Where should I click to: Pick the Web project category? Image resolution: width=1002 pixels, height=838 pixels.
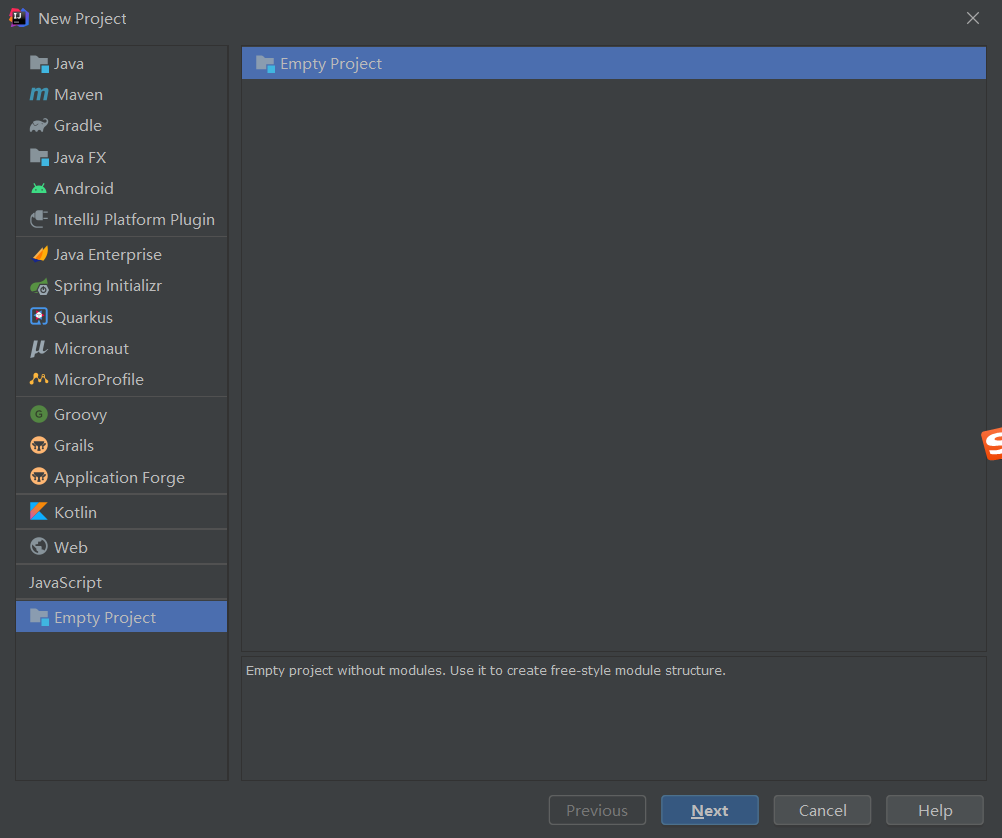click(70, 547)
